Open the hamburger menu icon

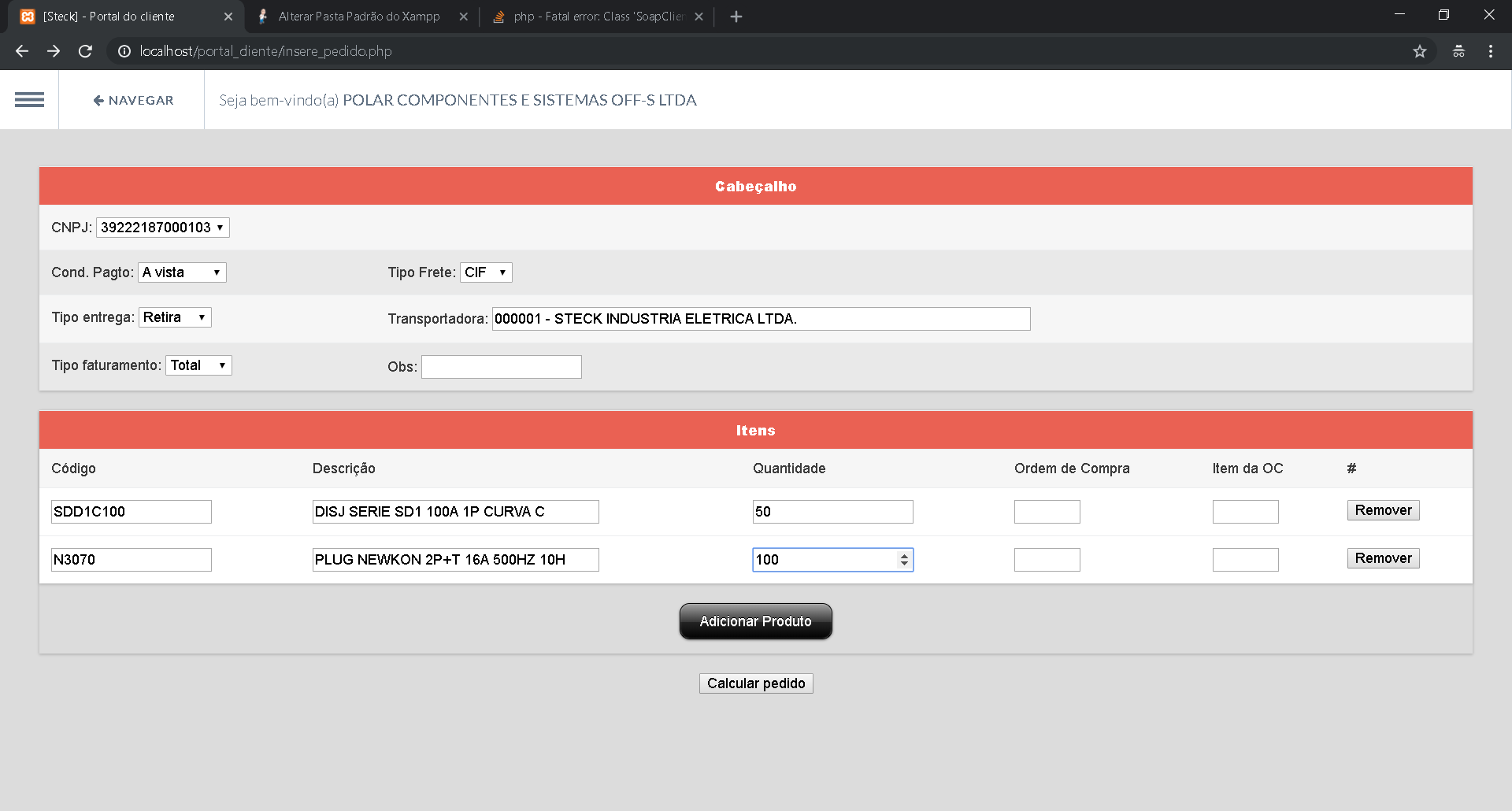pos(29,100)
